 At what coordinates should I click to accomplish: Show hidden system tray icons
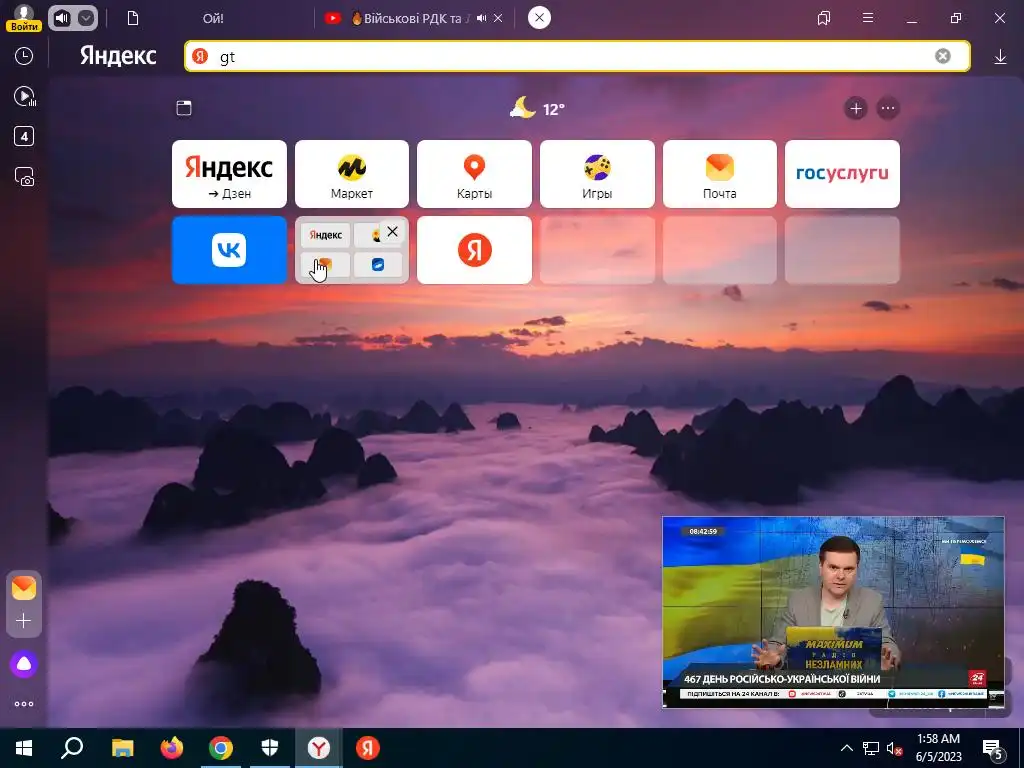846,748
